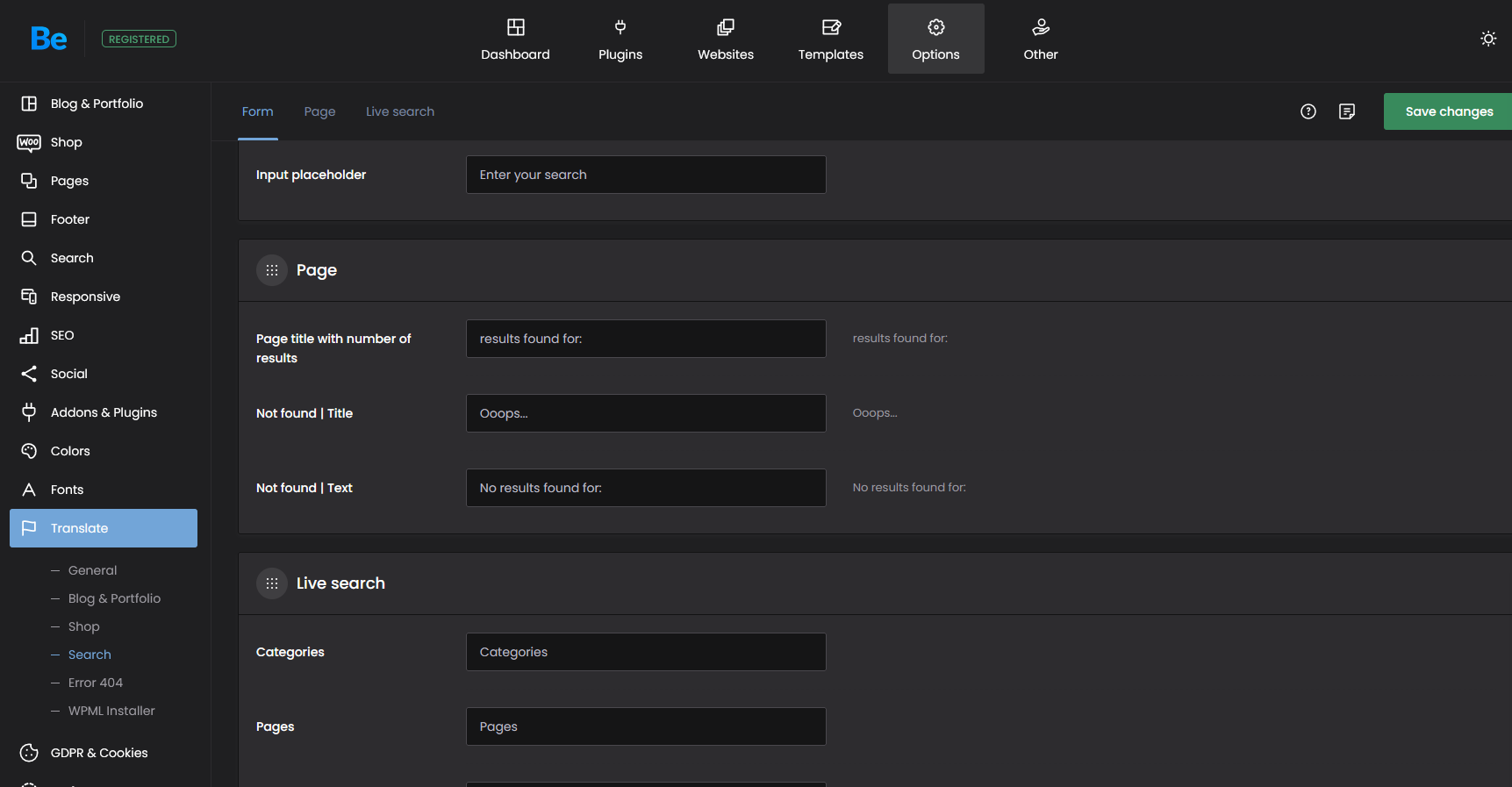
Task: Click the Plugins plug icon in header
Action: click(x=620, y=27)
